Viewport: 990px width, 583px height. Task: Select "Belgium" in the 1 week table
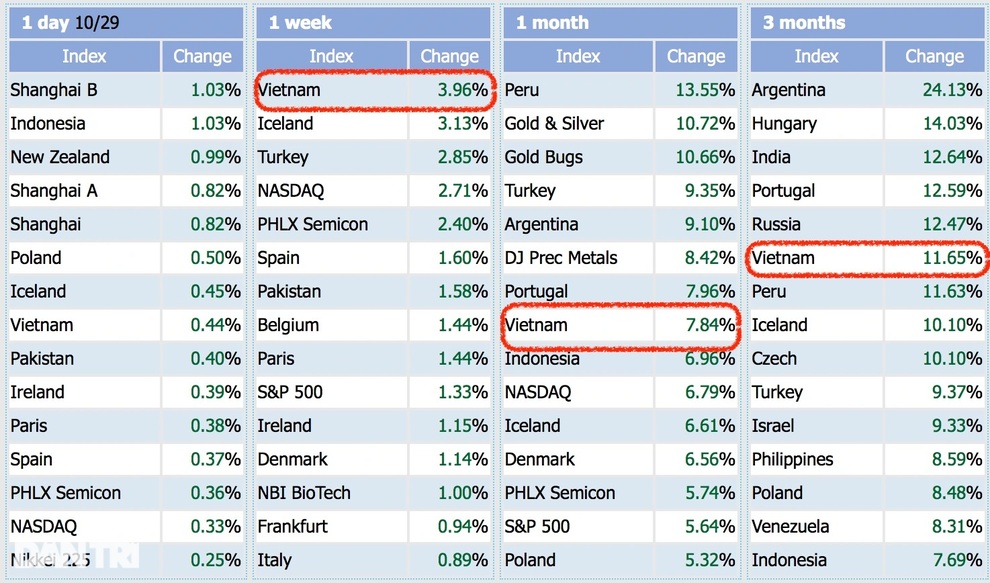click(288, 325)
